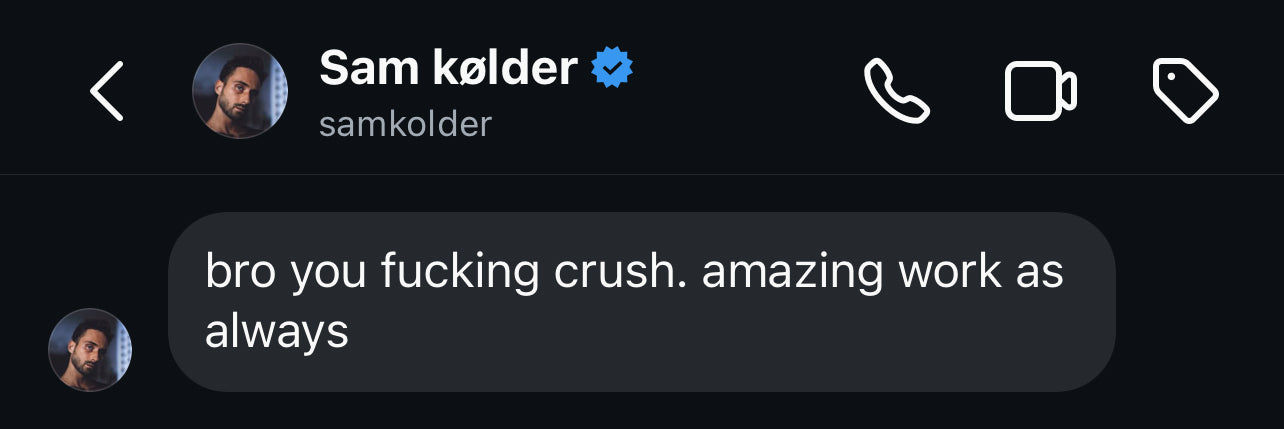
Task: Click the word "always" in the message
Action: 276,331
